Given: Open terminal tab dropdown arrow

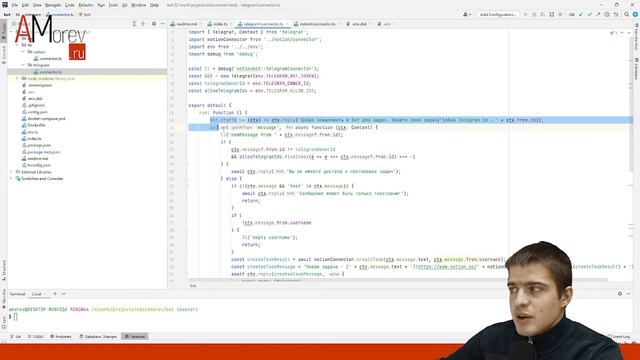Looking at the screenshot, I should pyautogui.click(x=63, y=294).
